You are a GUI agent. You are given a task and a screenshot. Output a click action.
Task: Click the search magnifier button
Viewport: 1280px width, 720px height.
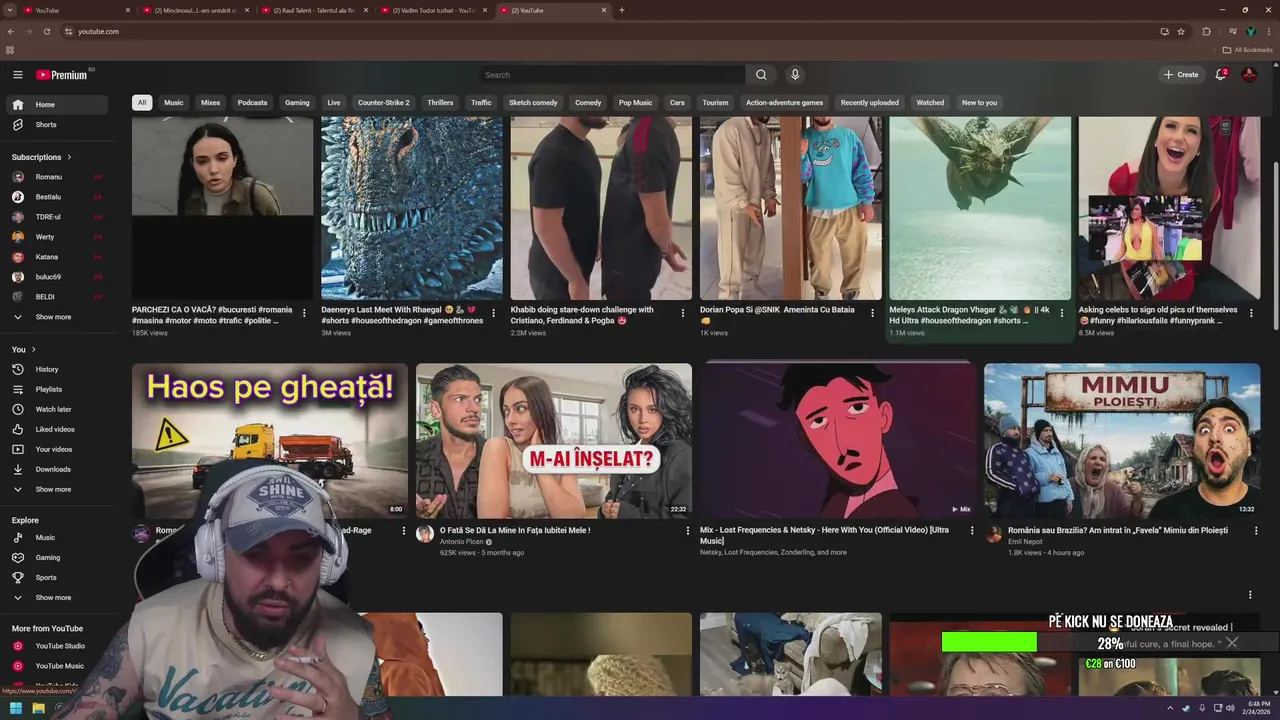(x=761, y=75)
